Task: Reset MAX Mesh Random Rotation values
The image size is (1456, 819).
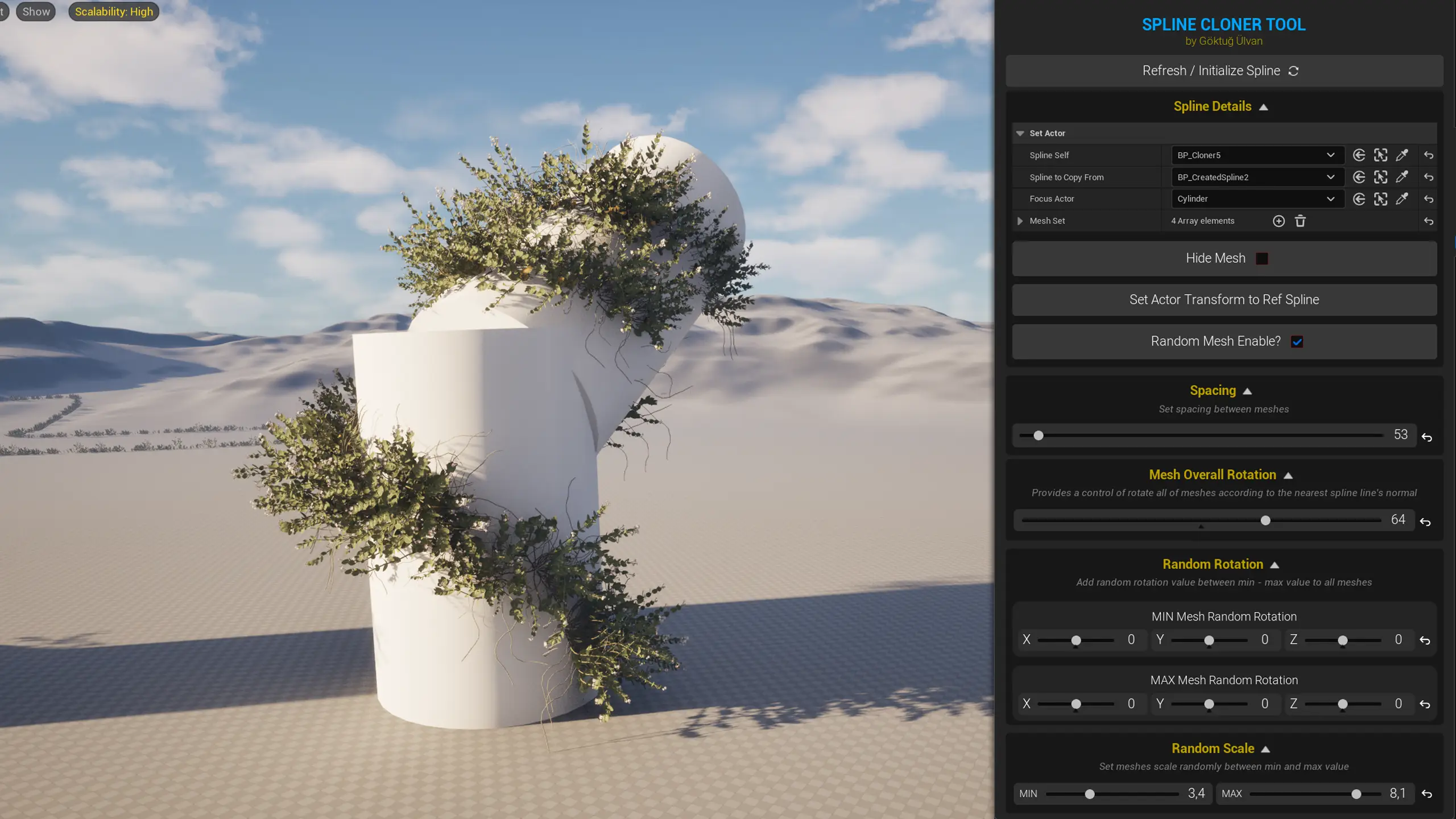Action: pos(1425,704)
